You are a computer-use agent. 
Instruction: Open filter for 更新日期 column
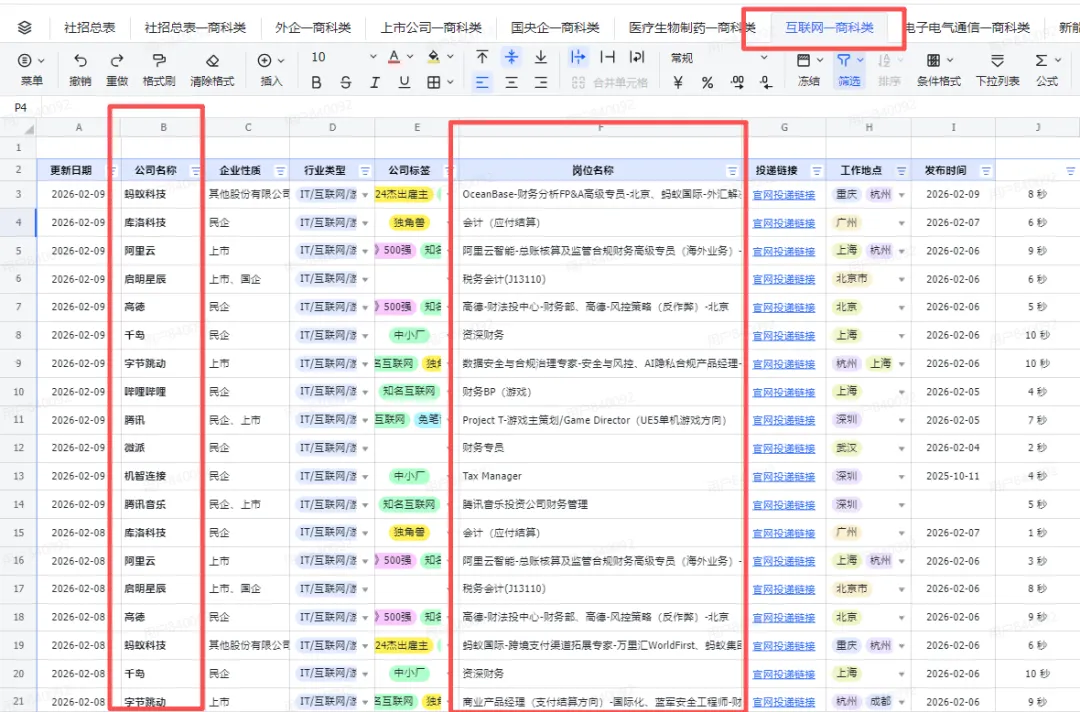coord(112,171)
